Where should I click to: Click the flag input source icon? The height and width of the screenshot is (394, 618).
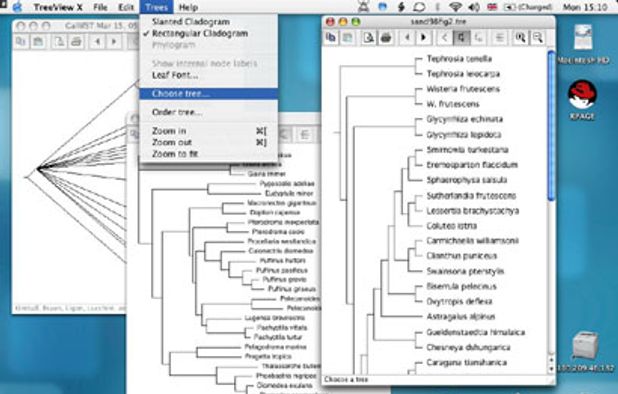point(492,7)
